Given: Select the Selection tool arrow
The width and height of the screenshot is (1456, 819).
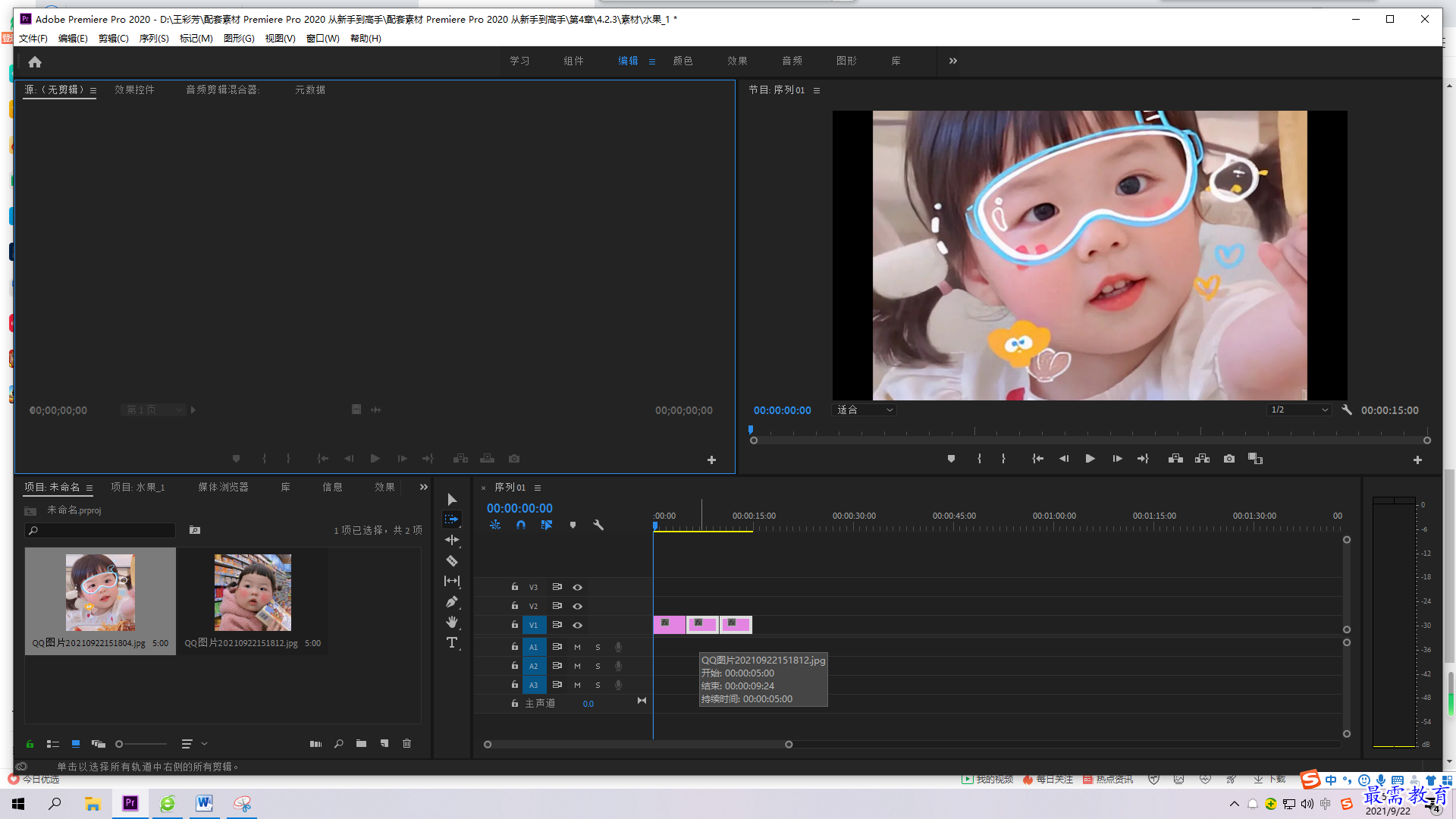Looking at the screenshot, I should pos(452,499).
